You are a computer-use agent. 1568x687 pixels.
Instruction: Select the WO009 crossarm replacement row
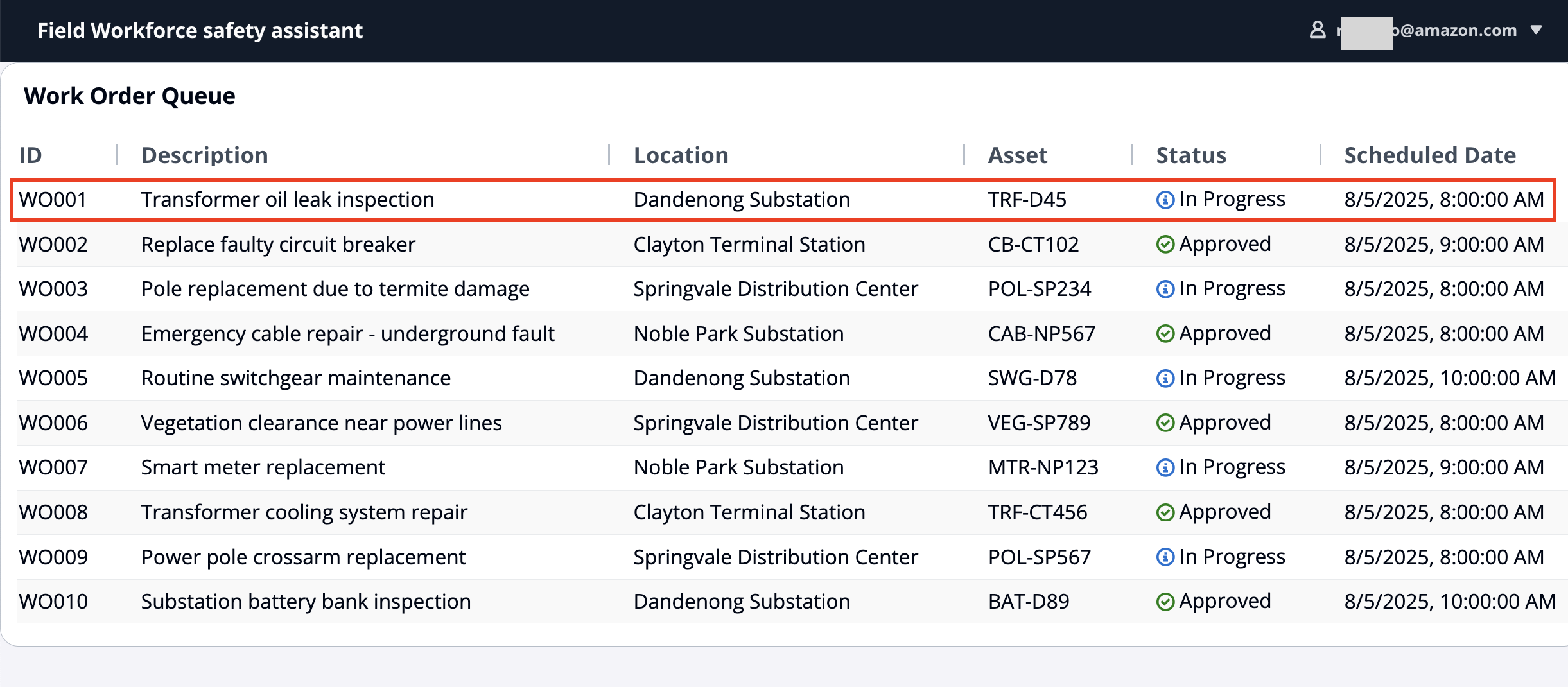pos(303,557)
